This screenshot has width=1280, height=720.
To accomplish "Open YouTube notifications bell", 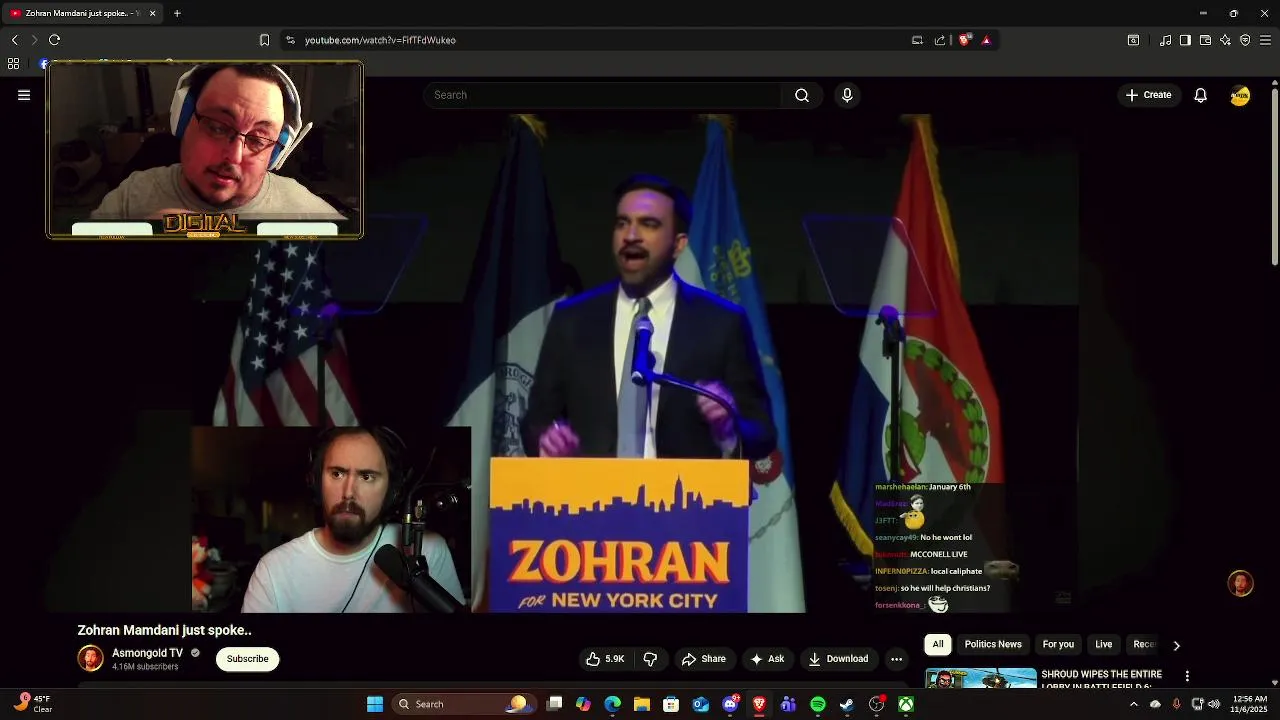I will click(1200, 95).
